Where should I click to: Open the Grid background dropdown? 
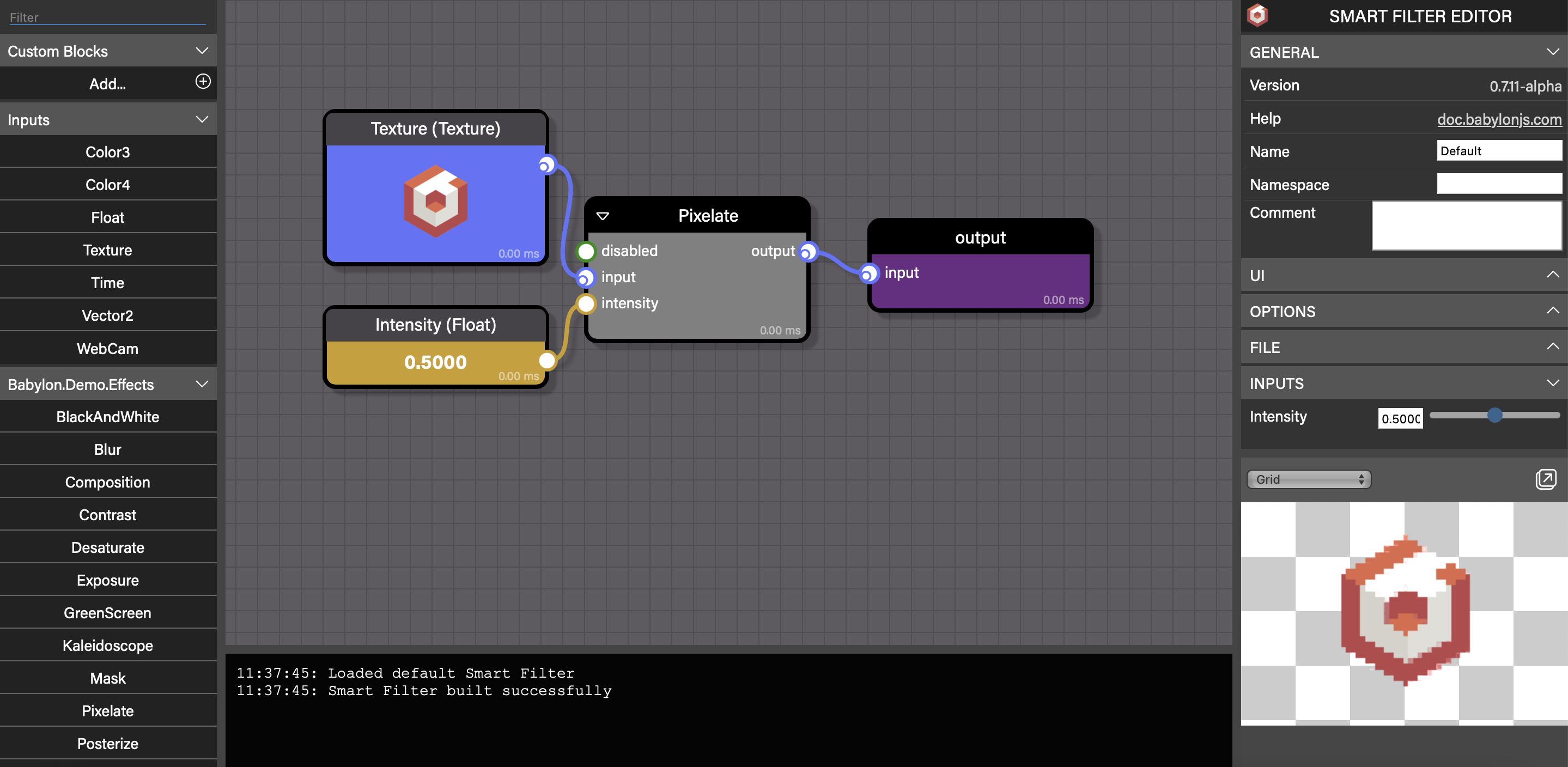click(x=1308, y=479)
